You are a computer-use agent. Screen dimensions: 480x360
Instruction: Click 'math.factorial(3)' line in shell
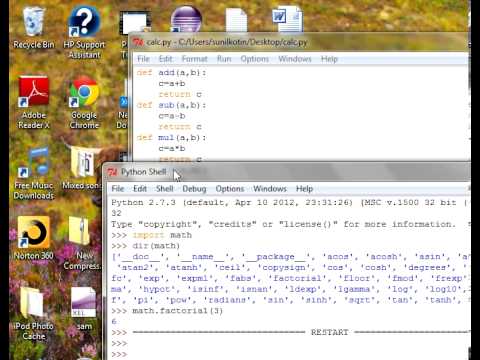coord(167,311)
